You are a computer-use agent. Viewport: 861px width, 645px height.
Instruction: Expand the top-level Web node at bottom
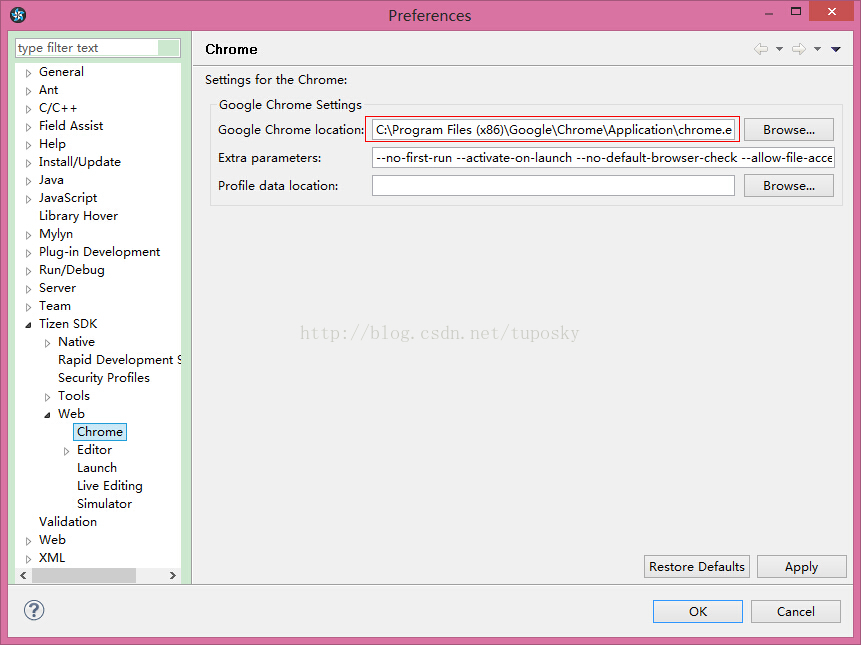[x=29, y=541]
